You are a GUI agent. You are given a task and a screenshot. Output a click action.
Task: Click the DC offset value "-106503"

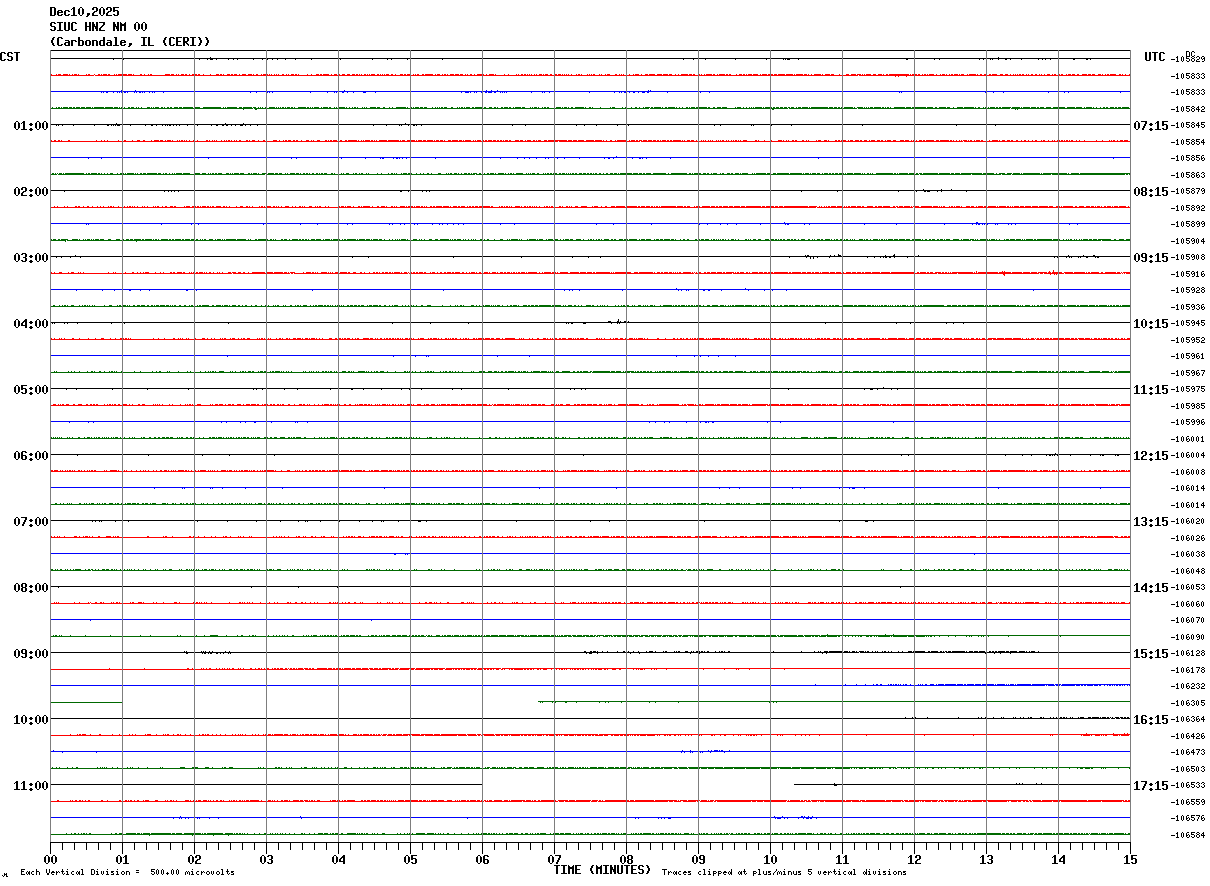coord(1189,769)
